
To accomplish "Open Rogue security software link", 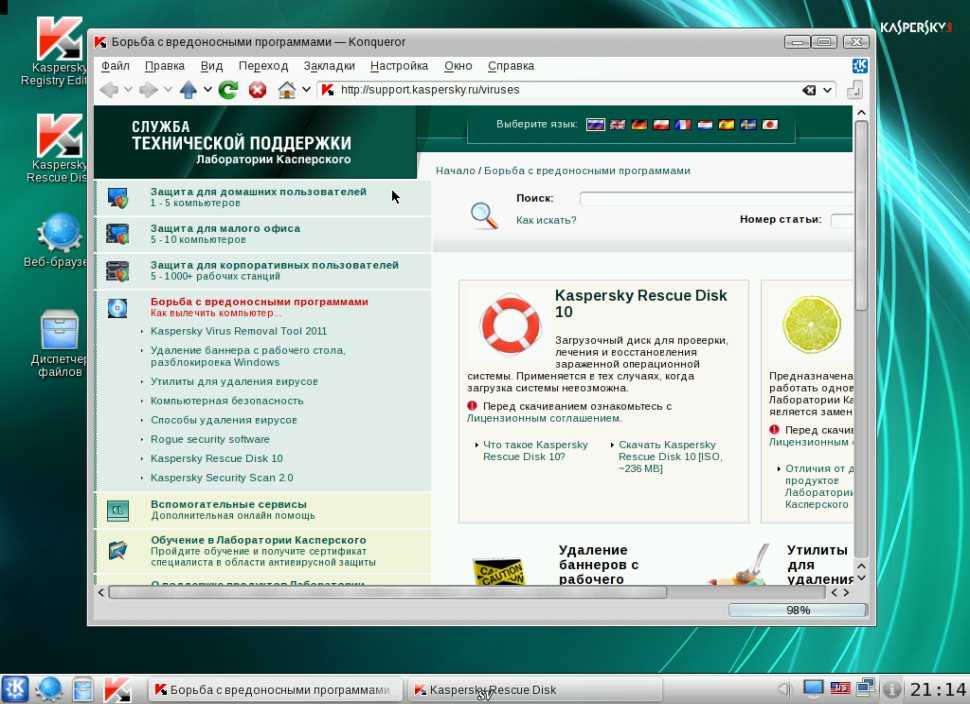I will point(210,439).
